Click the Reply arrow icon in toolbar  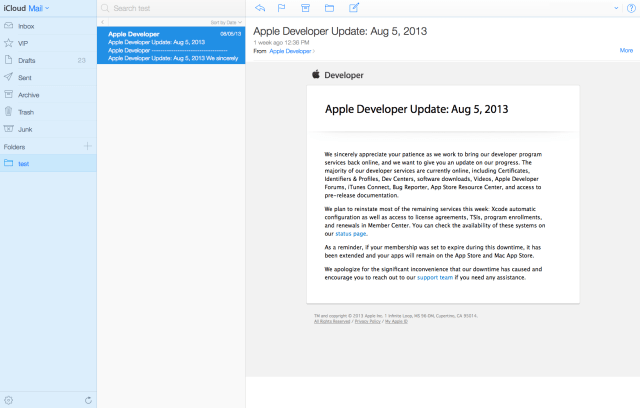(x=261, y=8)
